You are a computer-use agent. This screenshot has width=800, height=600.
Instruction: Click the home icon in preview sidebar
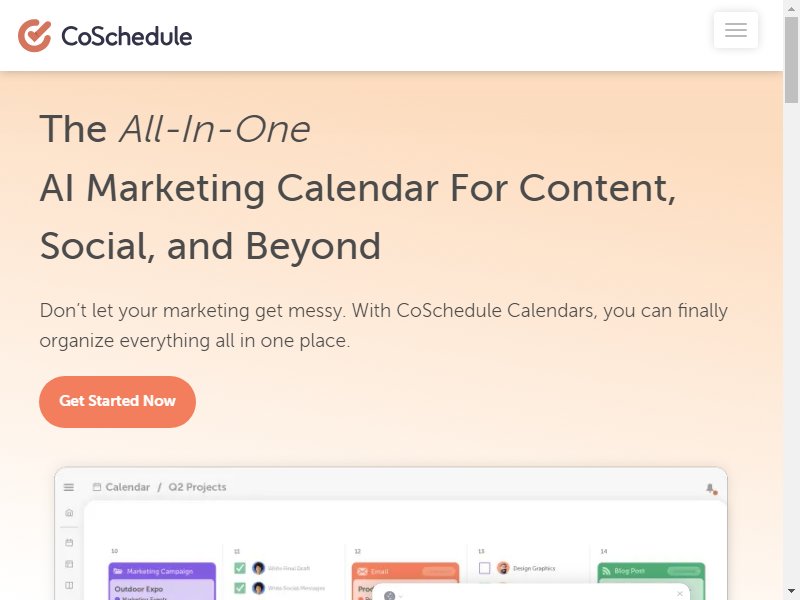coord(69,513)
